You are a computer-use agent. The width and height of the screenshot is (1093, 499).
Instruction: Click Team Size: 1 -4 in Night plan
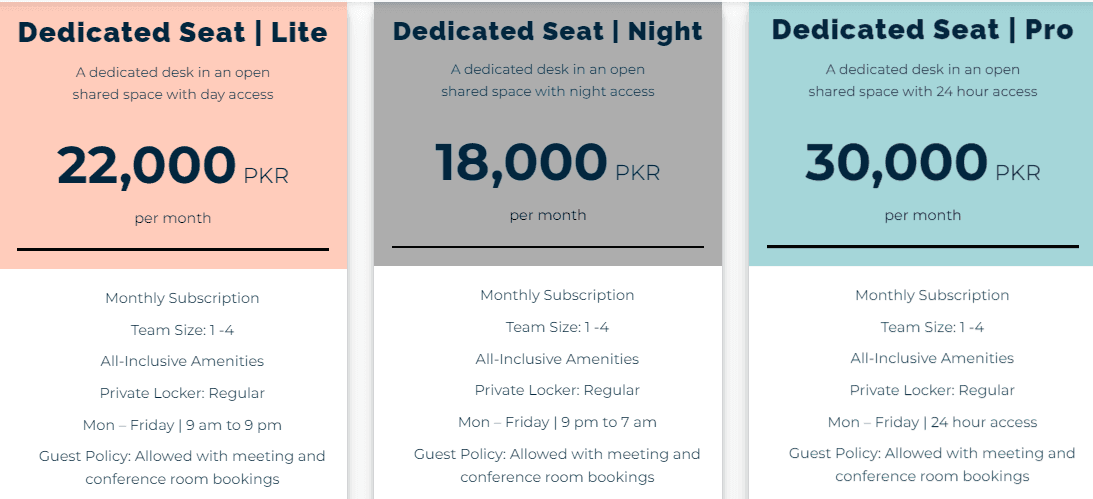[557, 327]
